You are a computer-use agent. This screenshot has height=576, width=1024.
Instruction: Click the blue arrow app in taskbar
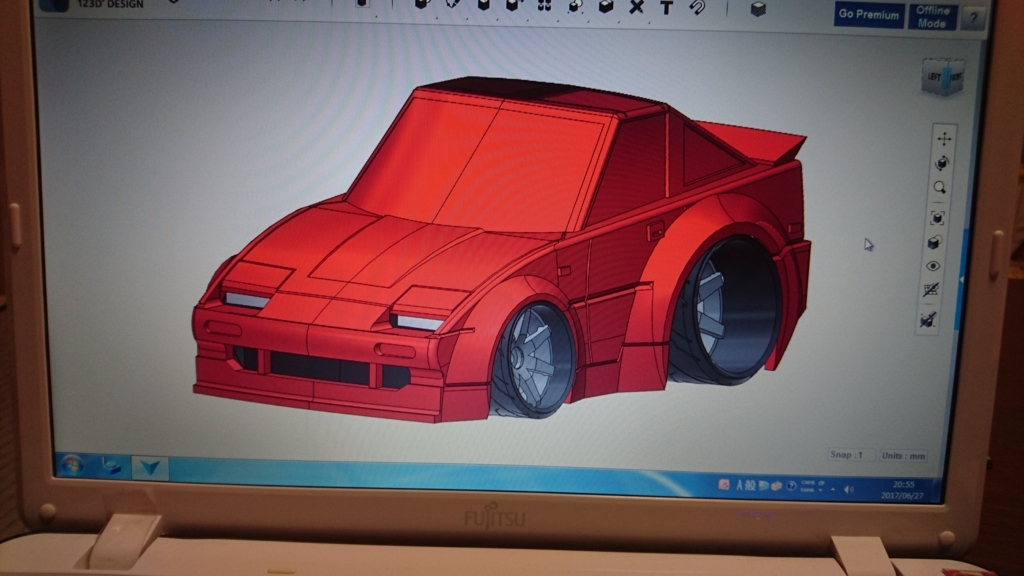click(150, 468)
